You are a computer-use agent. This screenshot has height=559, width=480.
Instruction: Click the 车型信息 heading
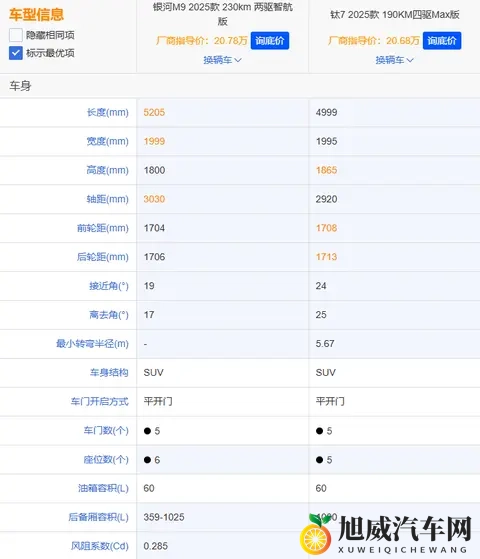tap(36, 15)
